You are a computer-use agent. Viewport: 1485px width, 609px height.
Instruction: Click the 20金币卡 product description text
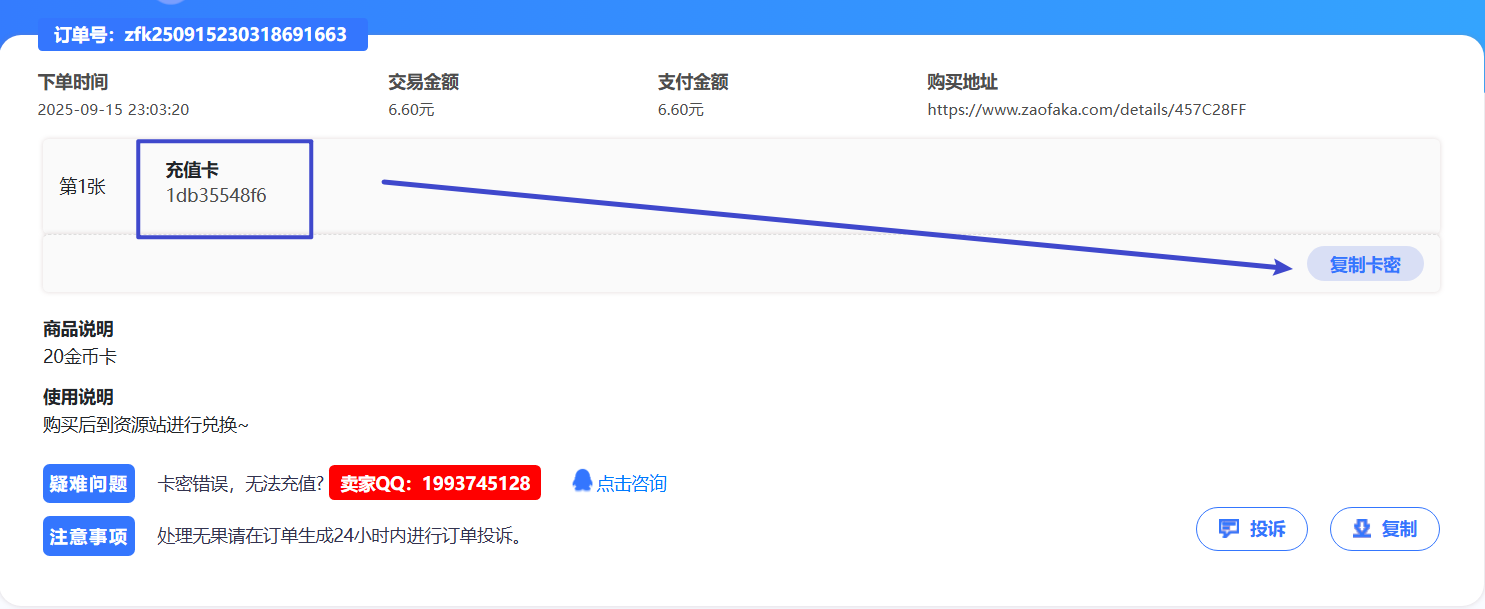[80, 357]
